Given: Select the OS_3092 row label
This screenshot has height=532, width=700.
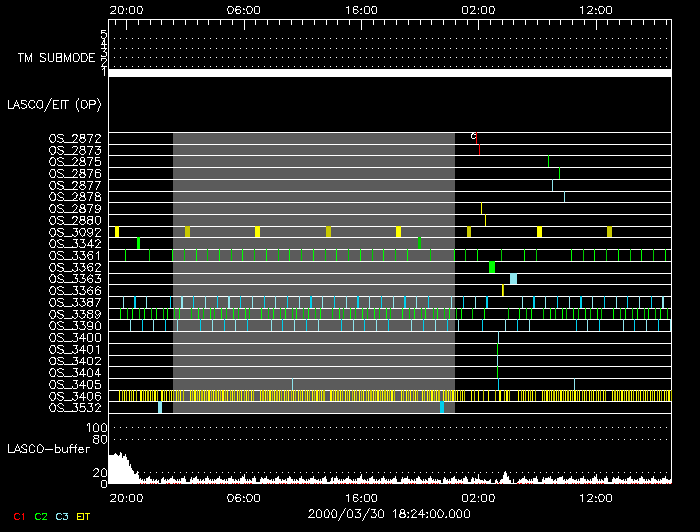Looking at the screenshot, I should 75,232.
